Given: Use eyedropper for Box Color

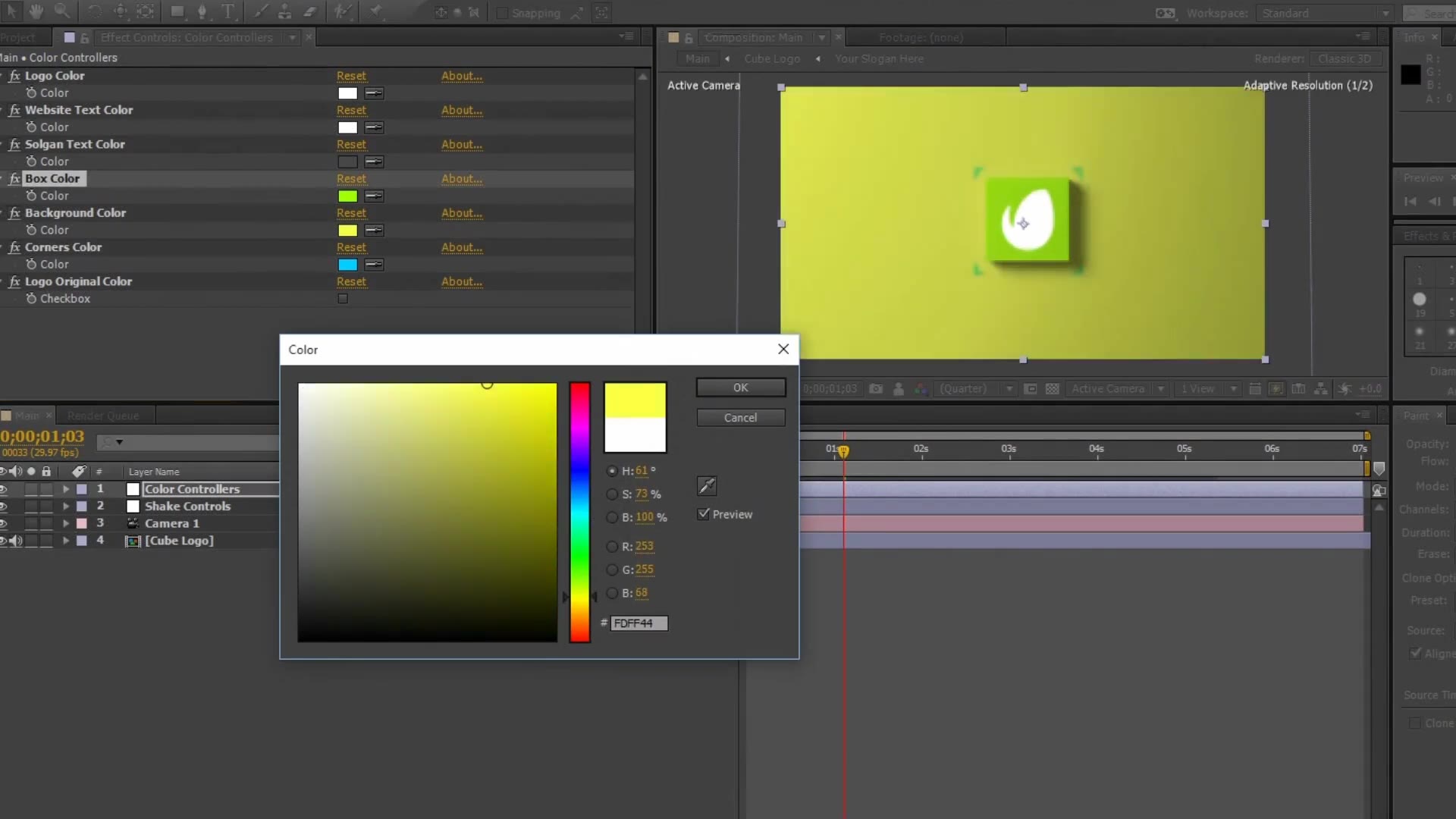Looking at the screenshot, I should pyautogui.click(x=374, y=196).
